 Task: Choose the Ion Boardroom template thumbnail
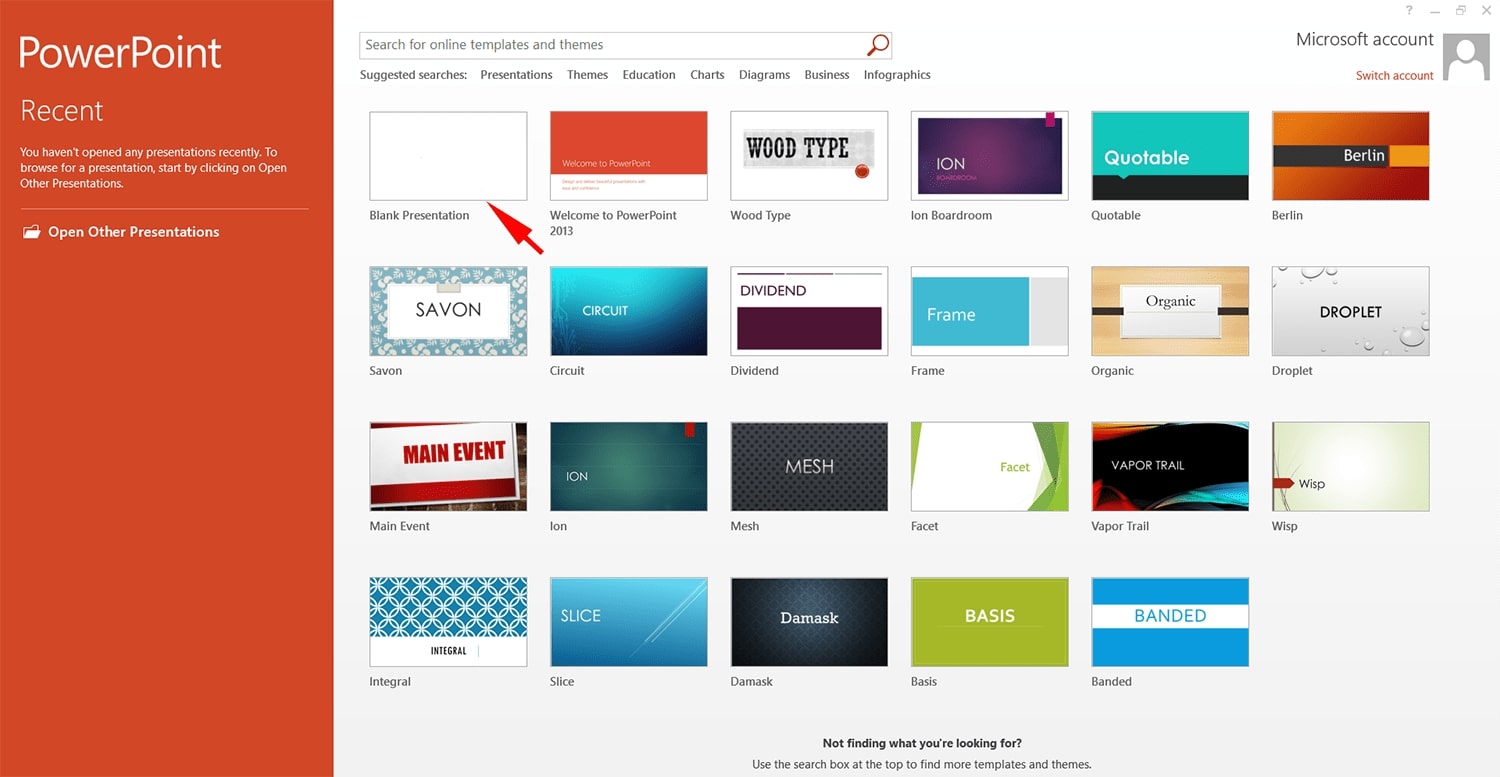coord(990,156)
